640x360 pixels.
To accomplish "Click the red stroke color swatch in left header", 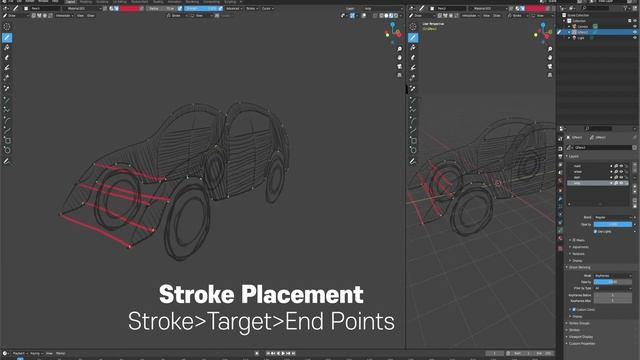I will tap(129, 9).
